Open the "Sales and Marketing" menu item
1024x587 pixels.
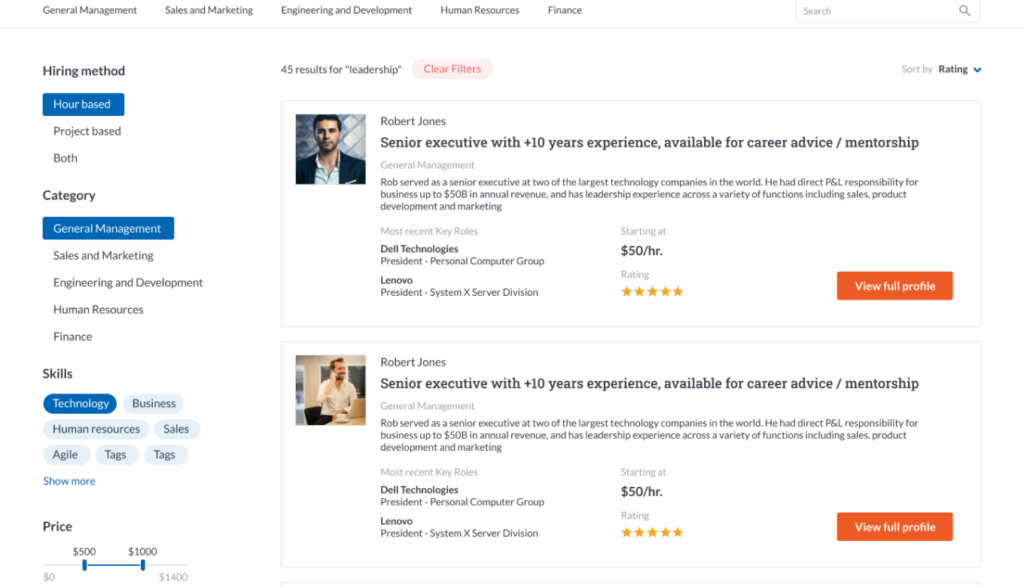coord(208,10)
